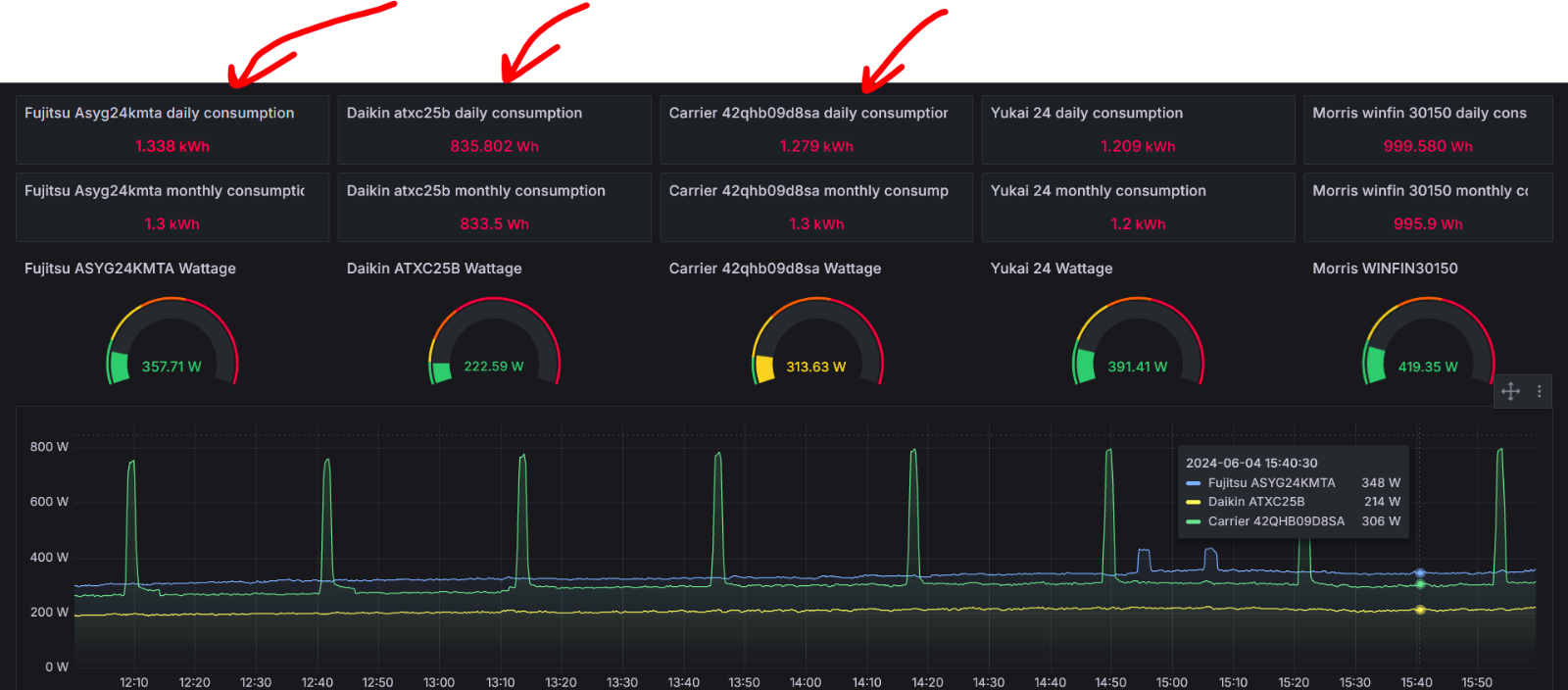The image size is (1568, 690).
Task: Click the blue hover point on Fujitsu line
Action: pos(1419,572)
